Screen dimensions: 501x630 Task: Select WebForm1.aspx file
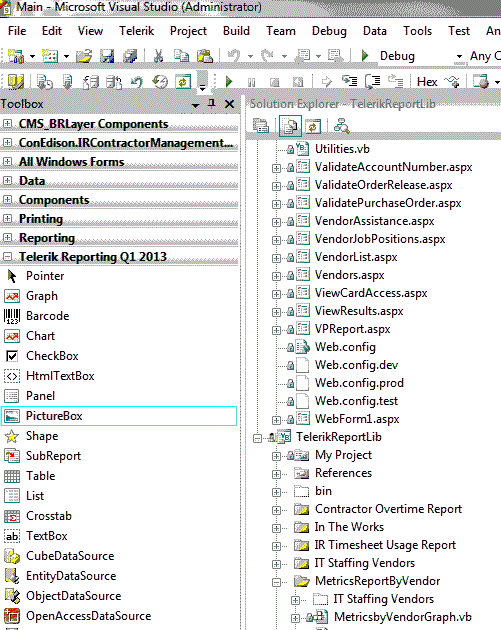pos(357,419)
